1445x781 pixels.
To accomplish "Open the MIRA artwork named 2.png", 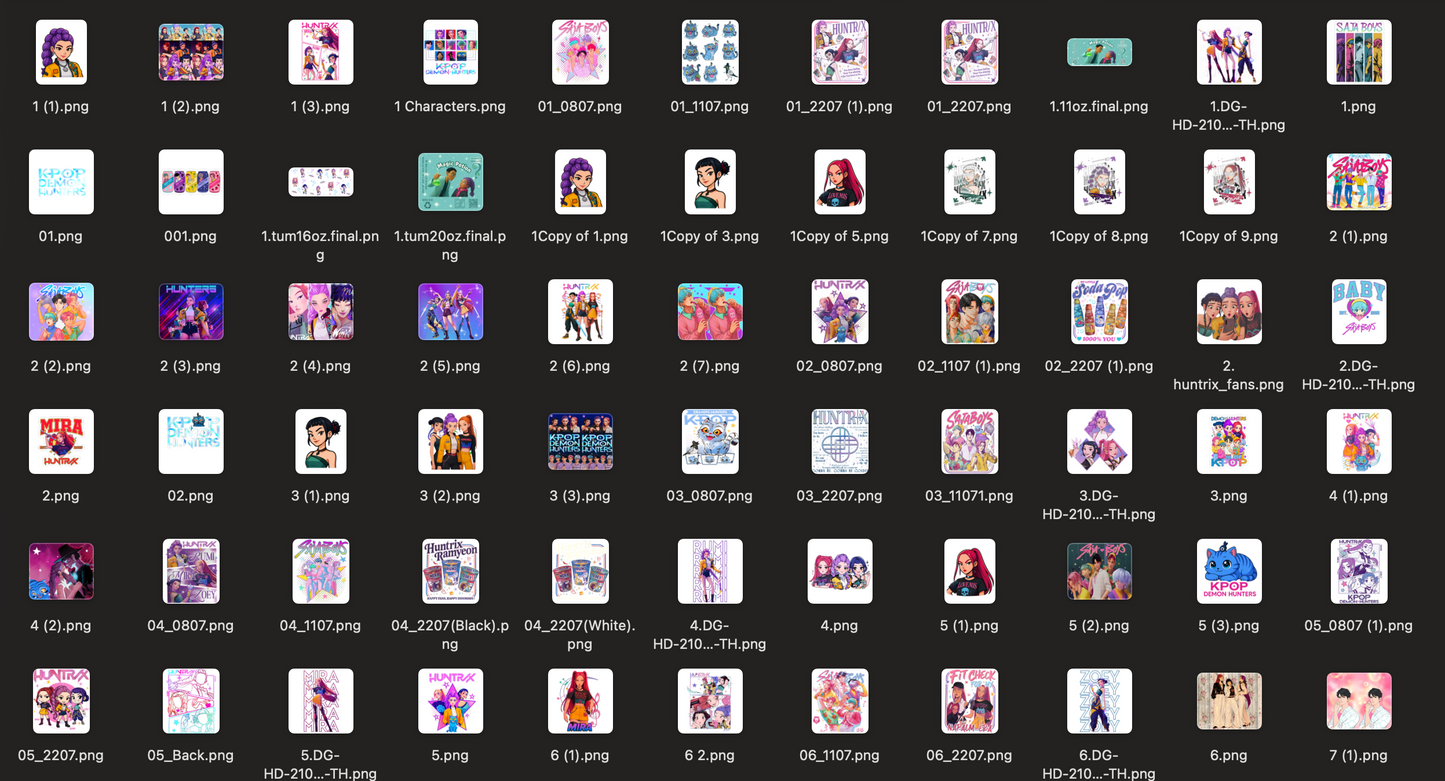I will (x=61, y=442).
